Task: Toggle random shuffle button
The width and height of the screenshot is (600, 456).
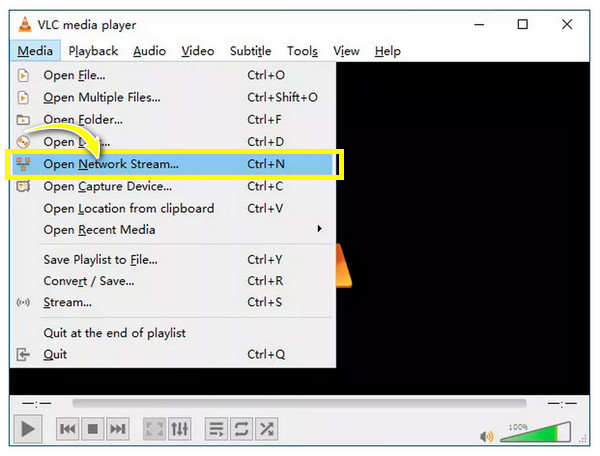Action: (266, 429)
